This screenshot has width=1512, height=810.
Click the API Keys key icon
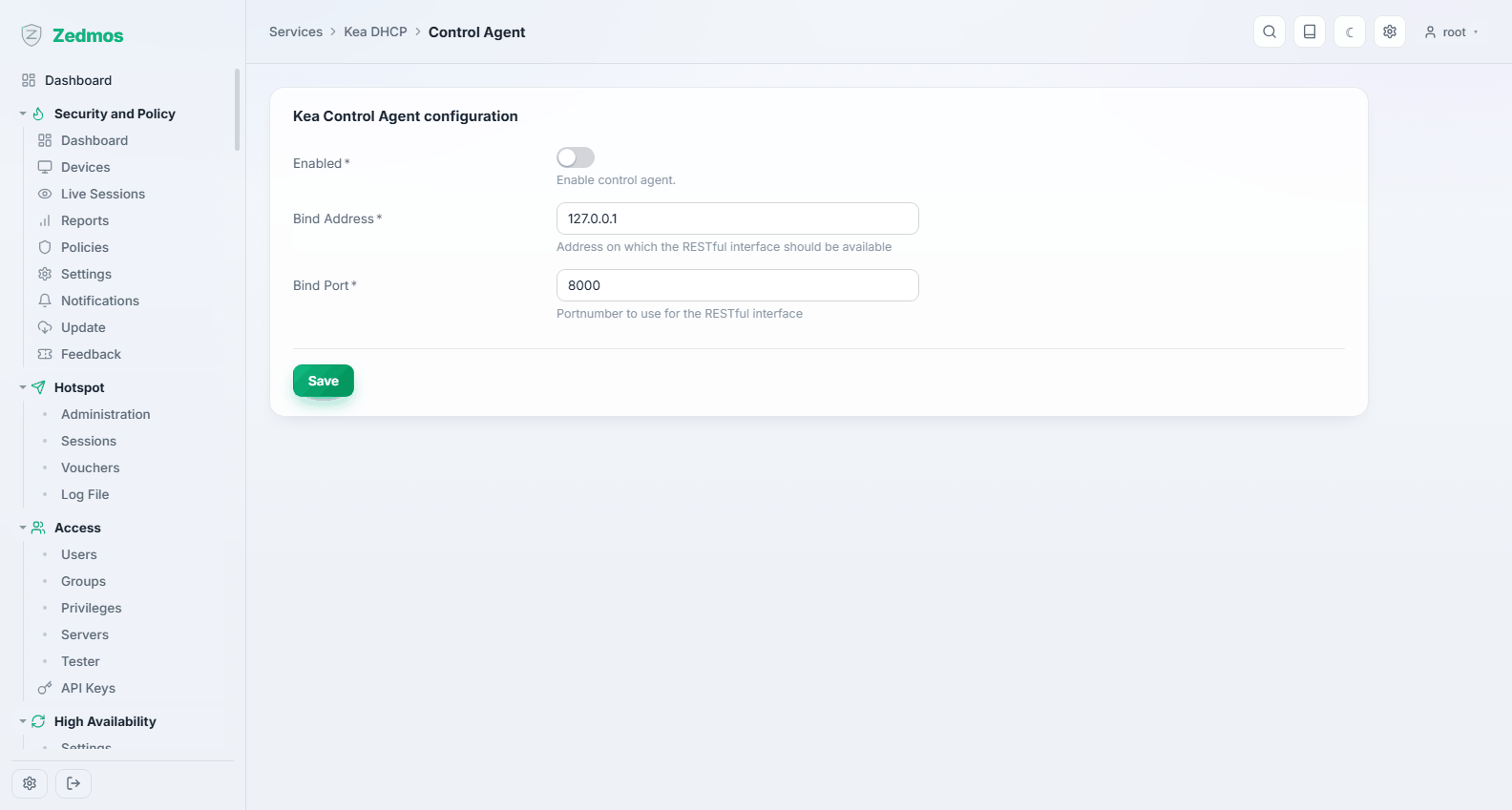point(45,688)
